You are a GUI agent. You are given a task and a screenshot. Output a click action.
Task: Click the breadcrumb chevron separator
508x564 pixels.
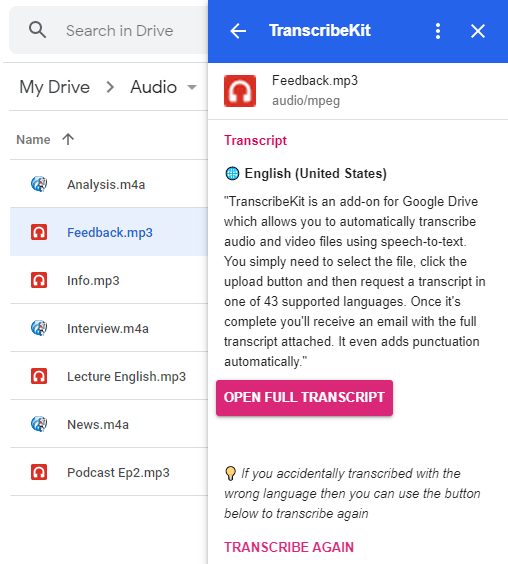coord(110,87)
